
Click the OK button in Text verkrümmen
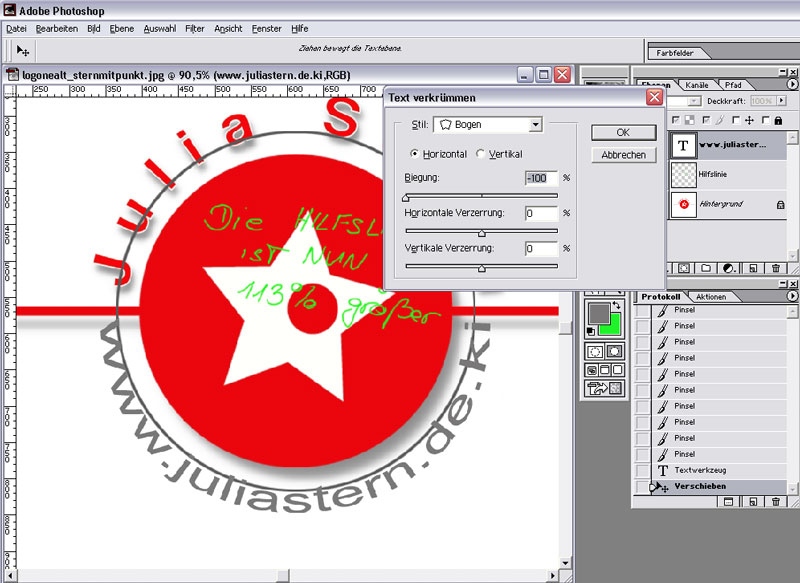point(622,132)
